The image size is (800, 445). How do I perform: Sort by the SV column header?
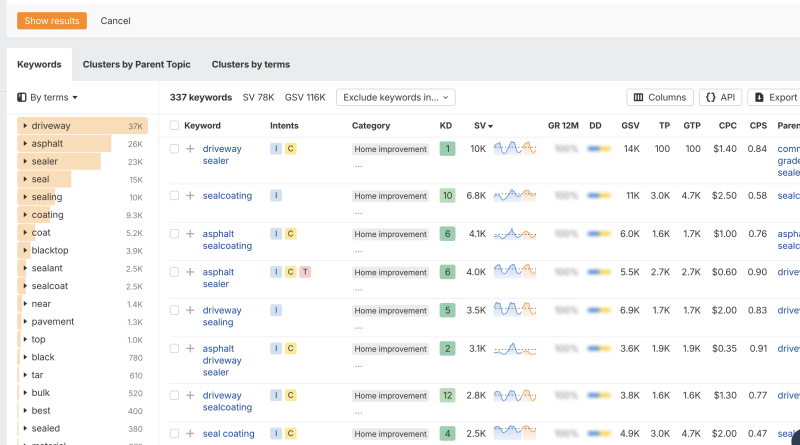[x=483, y=126]
